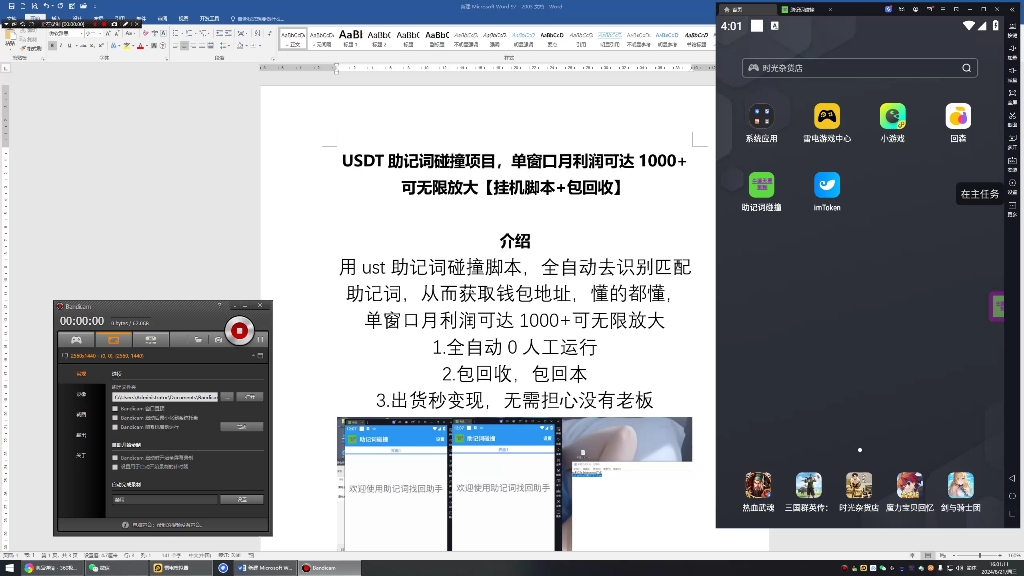Switch to the Insert tab in Word
Screen dimensions: 1024x576
pos(56,18)
